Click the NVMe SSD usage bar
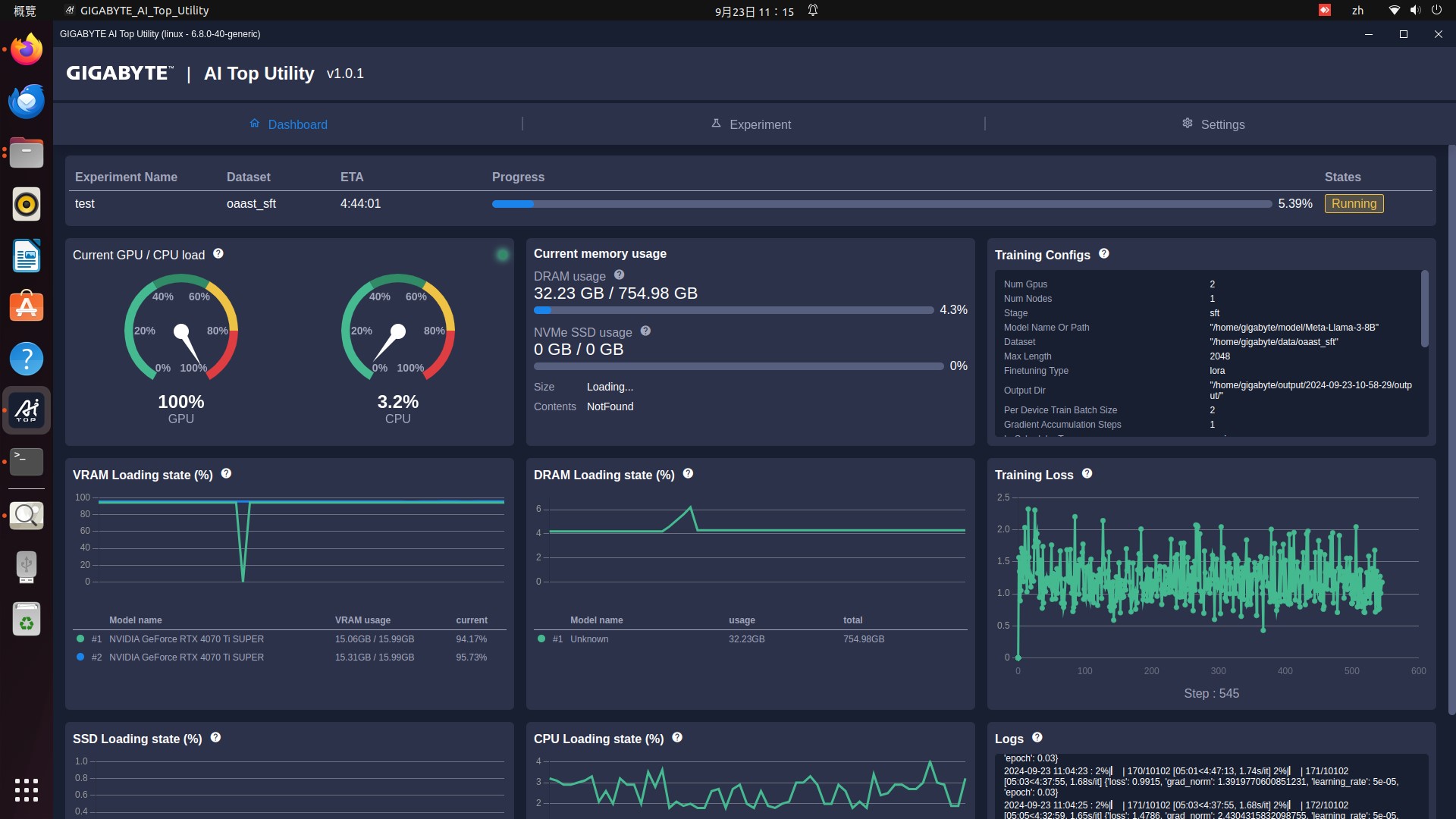This screenshot has height=819, width=1456. [739, 366]
